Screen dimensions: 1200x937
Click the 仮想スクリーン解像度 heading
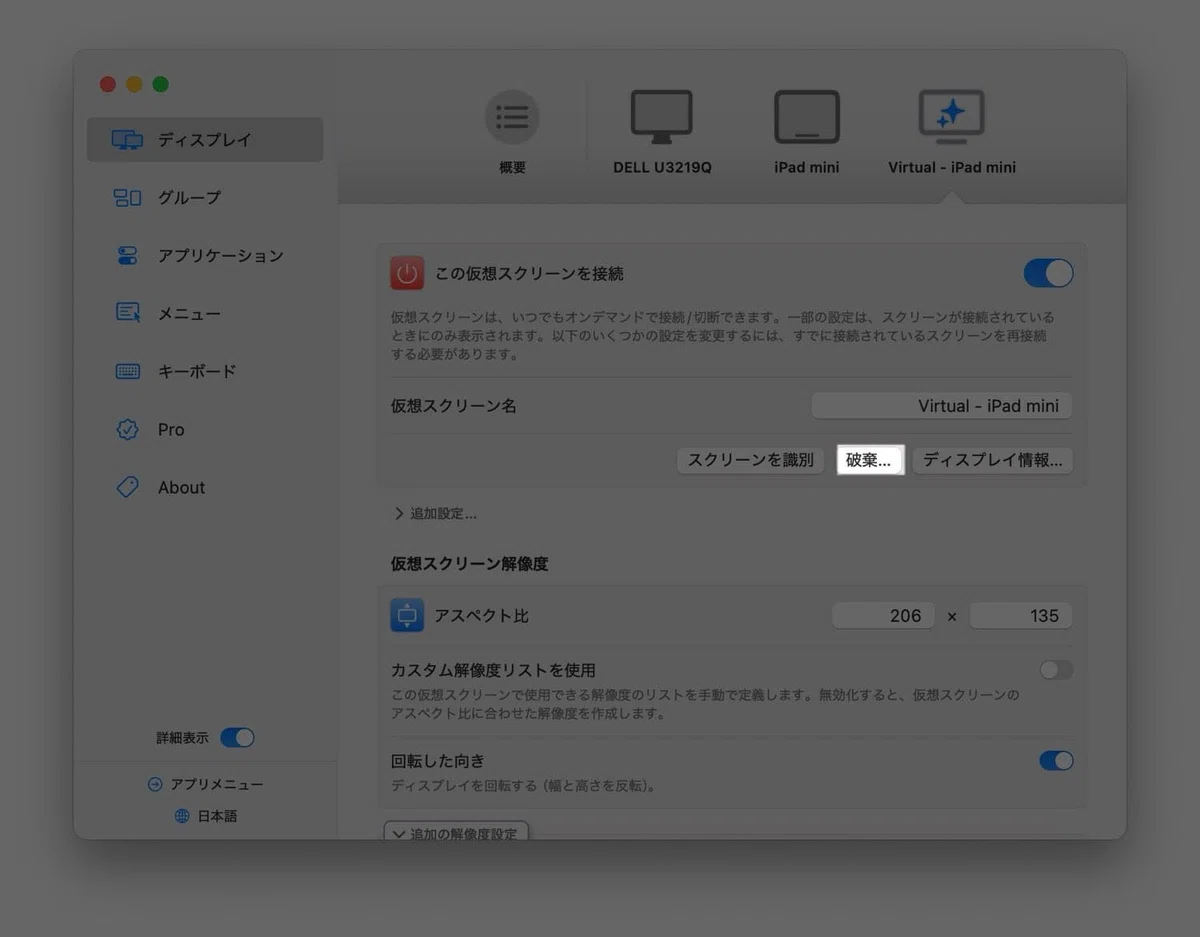pos(469,564)
